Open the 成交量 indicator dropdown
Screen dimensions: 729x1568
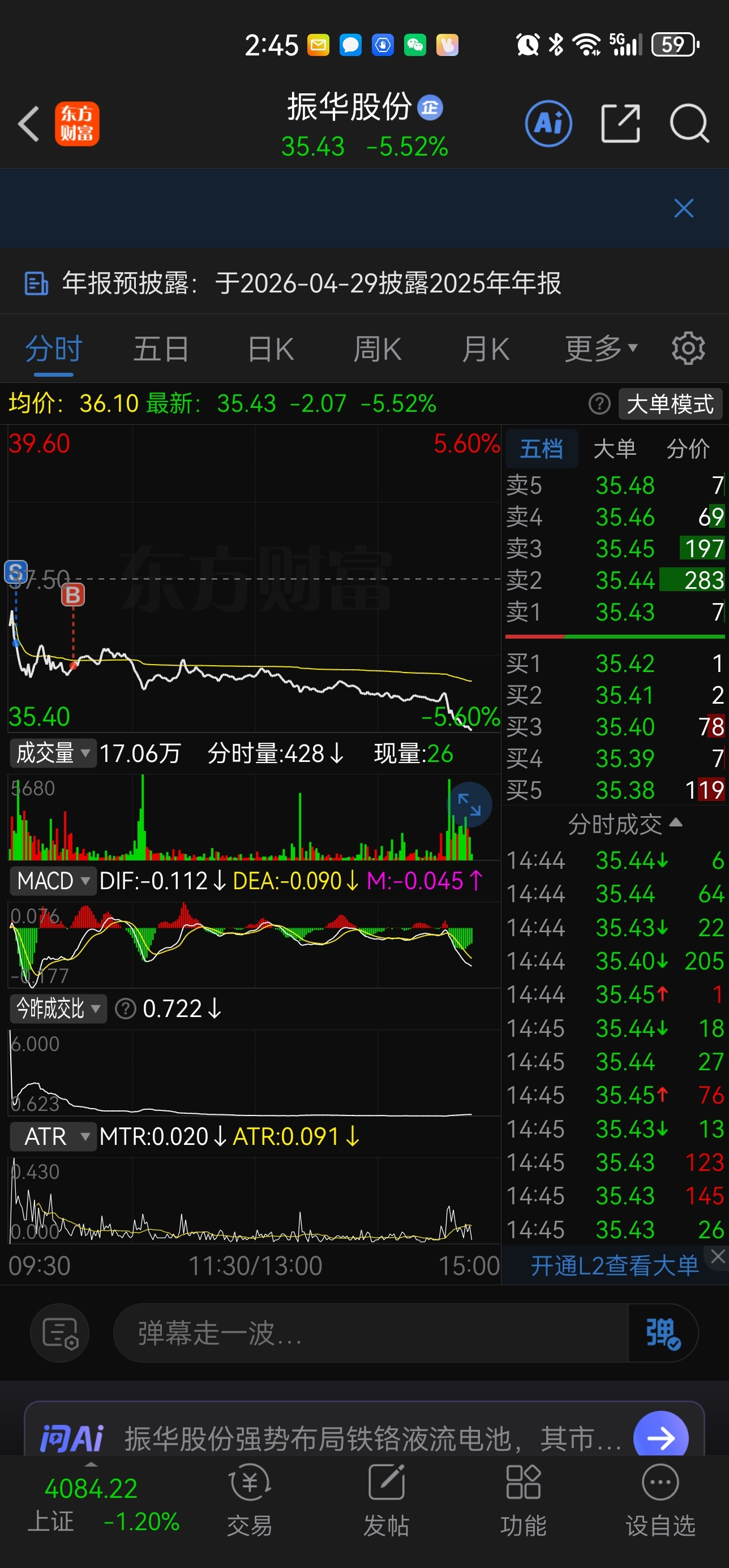(53, 753)
